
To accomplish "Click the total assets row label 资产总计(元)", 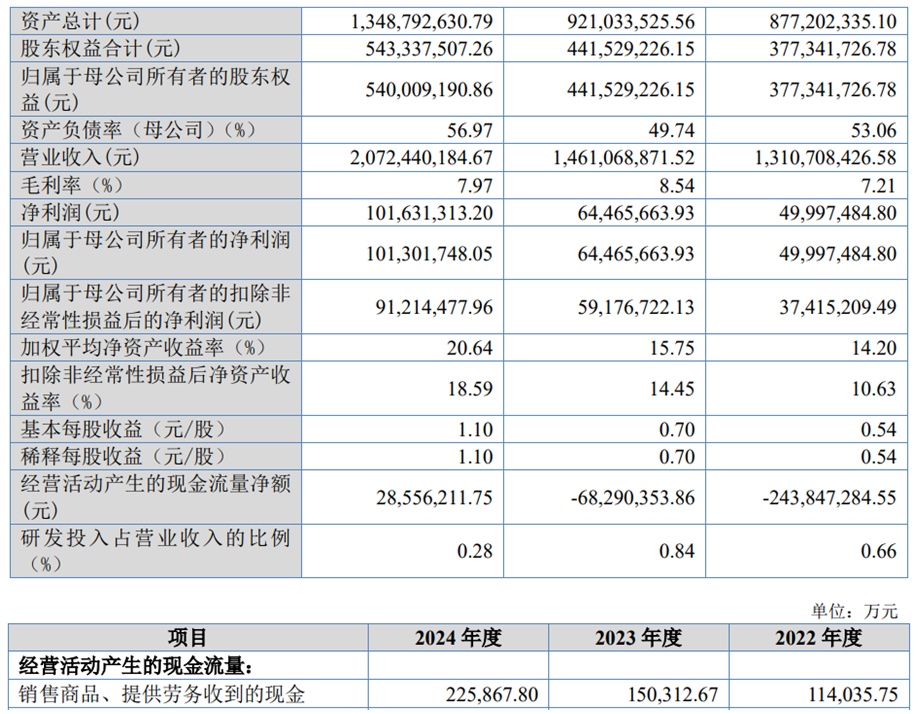I will point(73,20).
